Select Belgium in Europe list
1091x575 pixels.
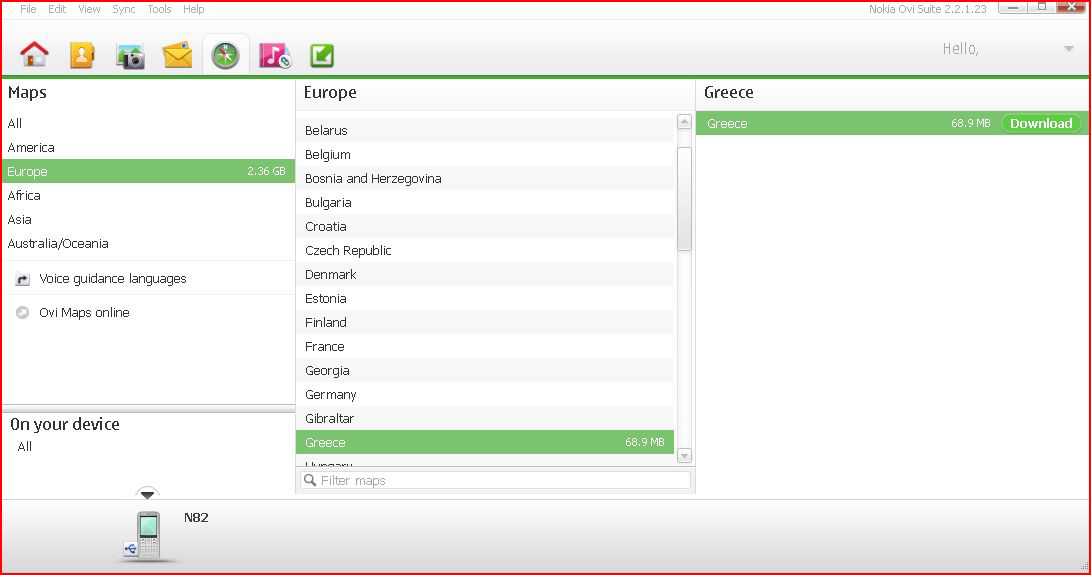tap(485, 155)
